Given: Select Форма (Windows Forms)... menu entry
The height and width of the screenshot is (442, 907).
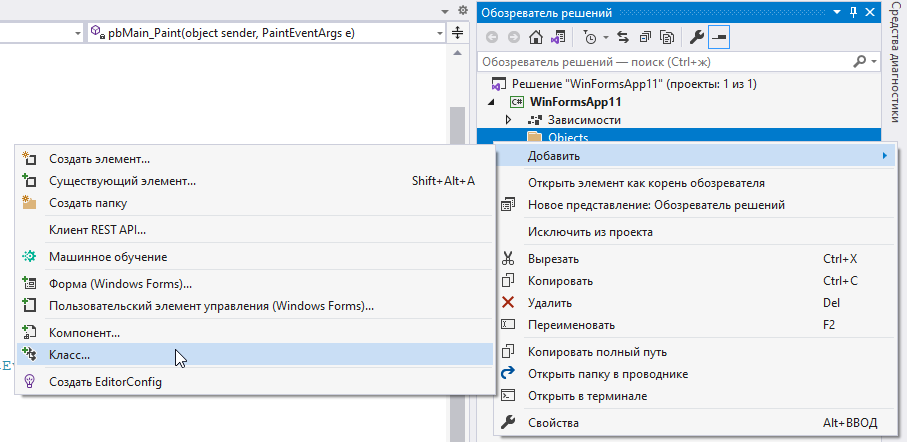Looking at the screenshot, I should click(x=120, y=283).
